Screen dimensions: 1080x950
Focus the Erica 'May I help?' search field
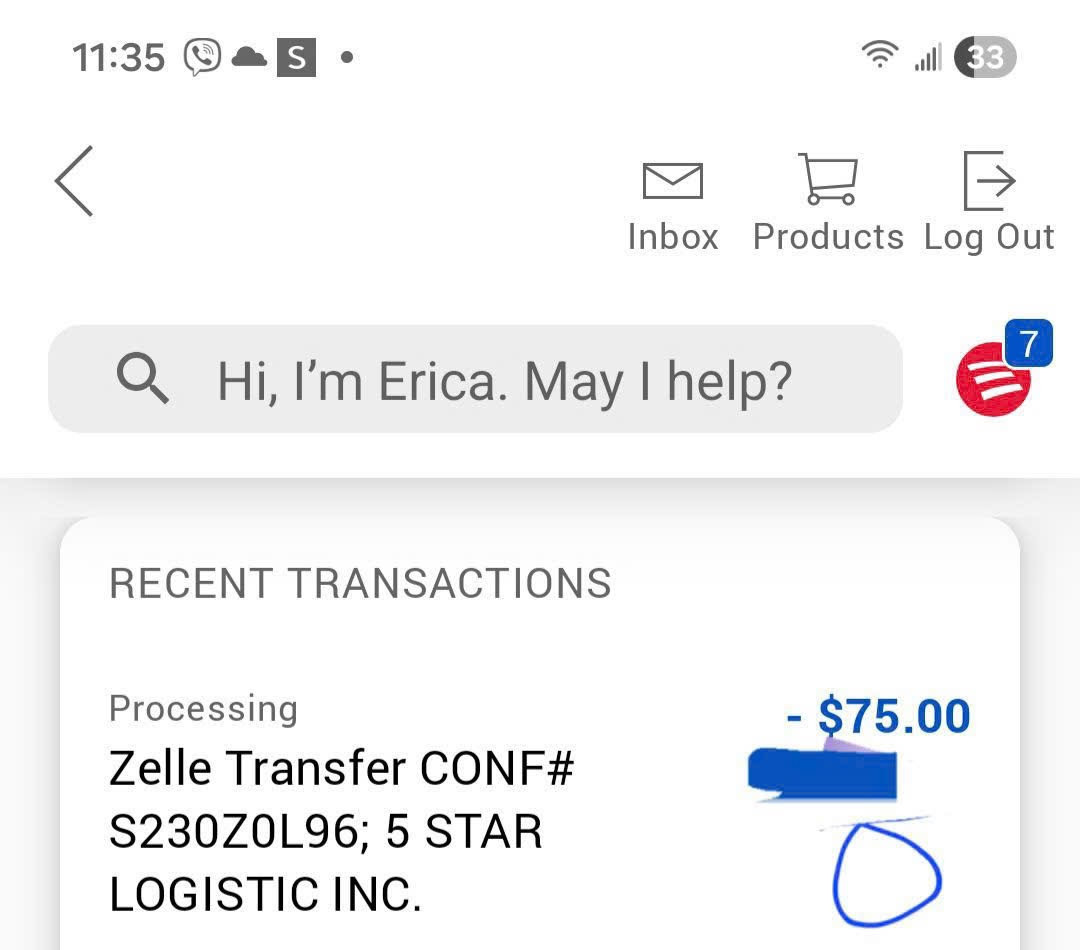[505, 380]
